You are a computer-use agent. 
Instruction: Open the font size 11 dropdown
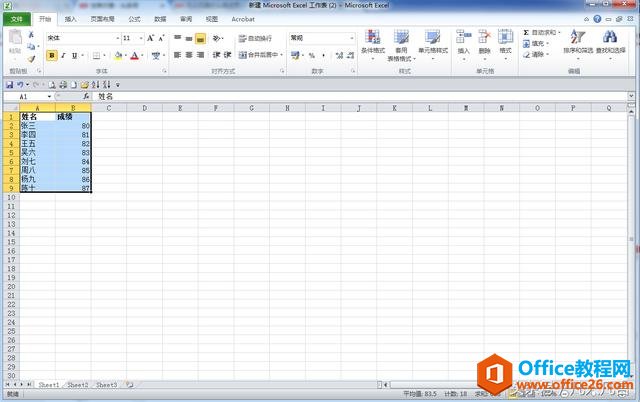point(141,38)
